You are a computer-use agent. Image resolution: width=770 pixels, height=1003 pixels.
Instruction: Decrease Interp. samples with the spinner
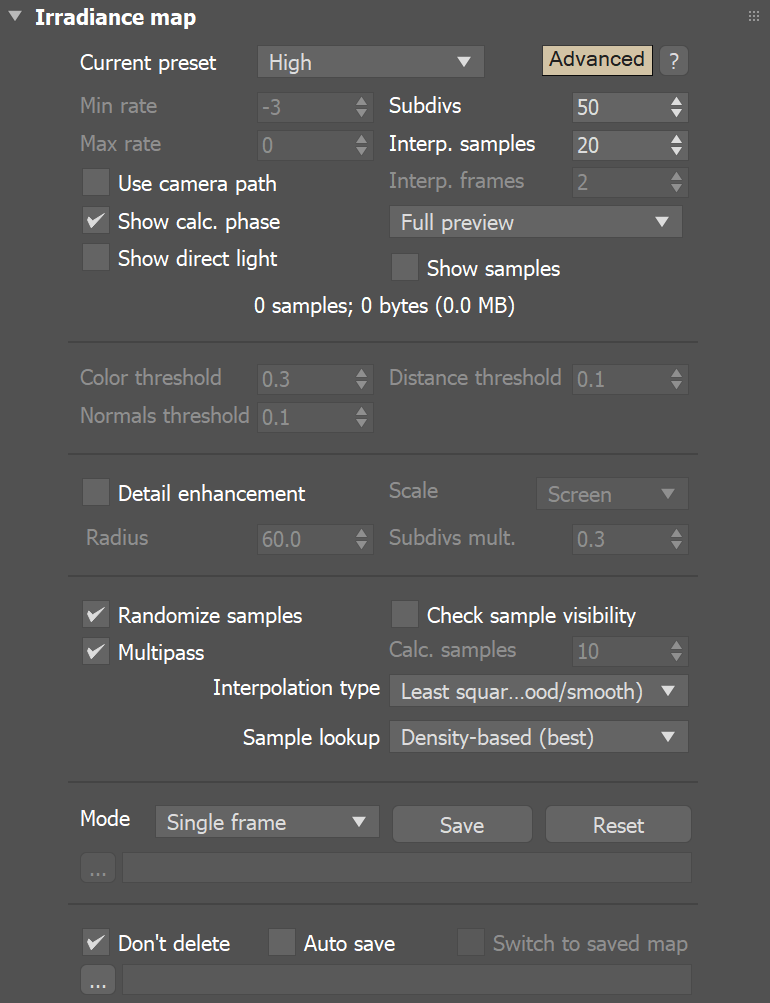678,151
